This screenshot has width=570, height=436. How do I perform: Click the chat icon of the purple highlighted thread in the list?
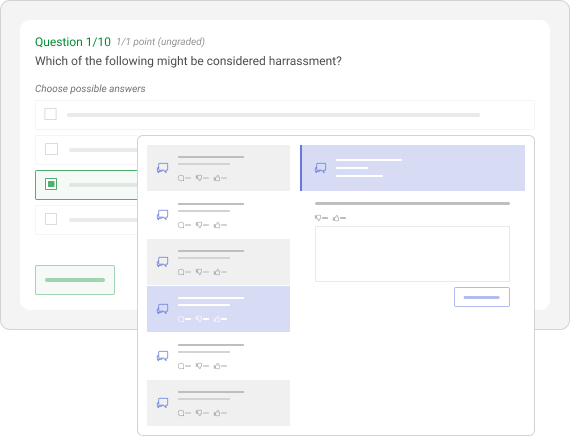(162, 309)
